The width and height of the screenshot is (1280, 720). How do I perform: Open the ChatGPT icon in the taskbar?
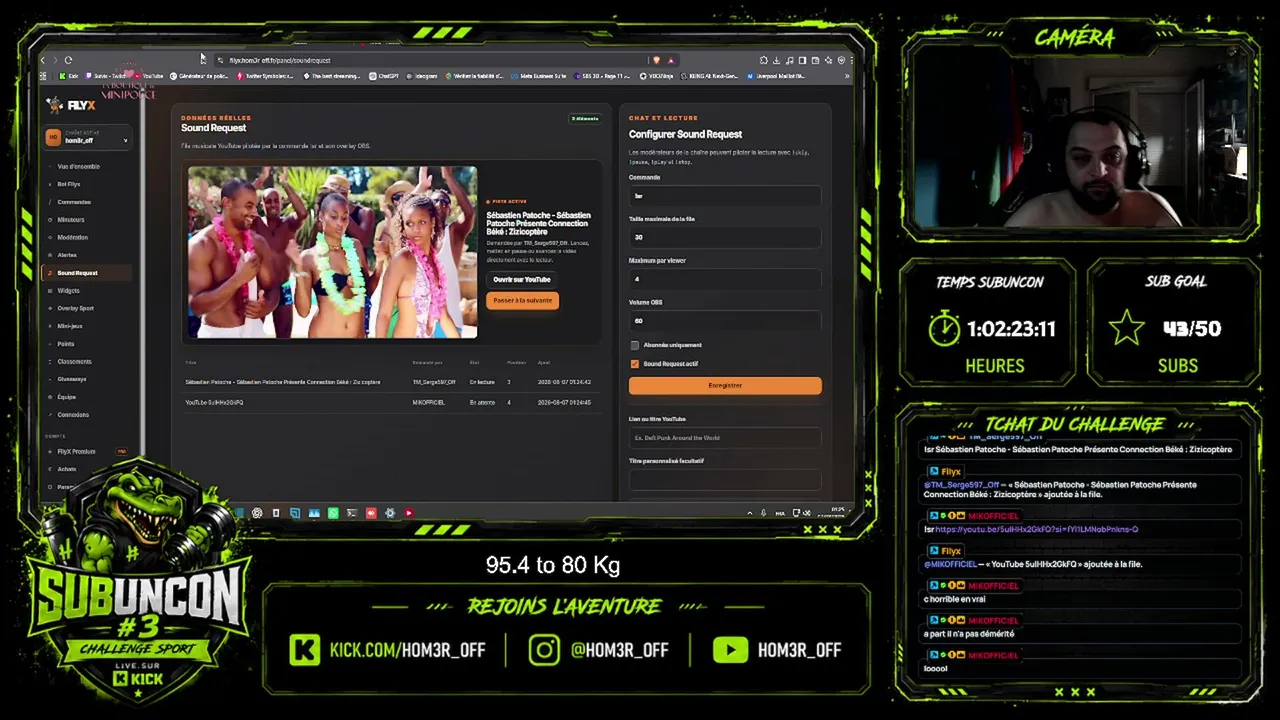pyautogui.click(x=257, y=513)
